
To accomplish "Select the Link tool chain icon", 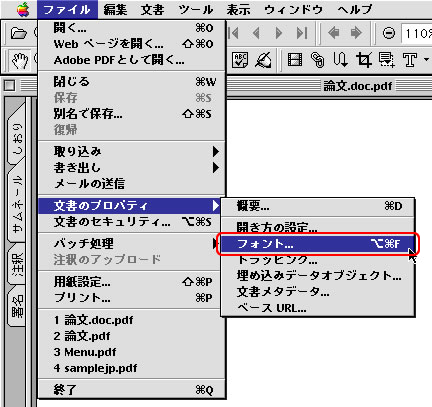I will [x=317, y=60].
